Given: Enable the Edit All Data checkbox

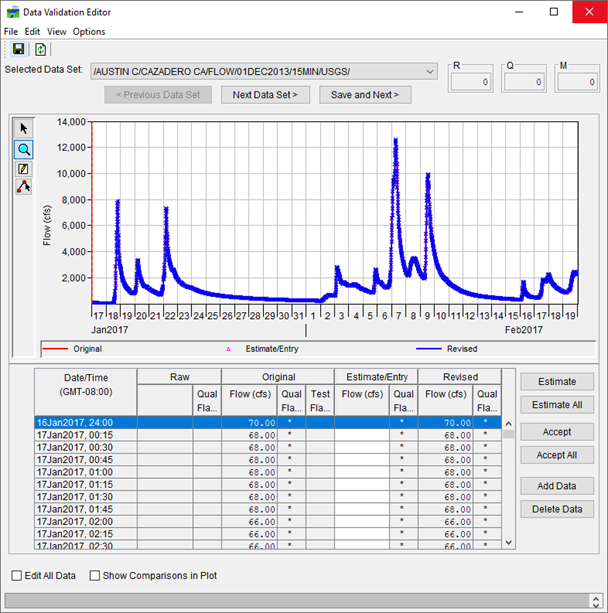Looking at the screenshot, I should pos(16,575).
